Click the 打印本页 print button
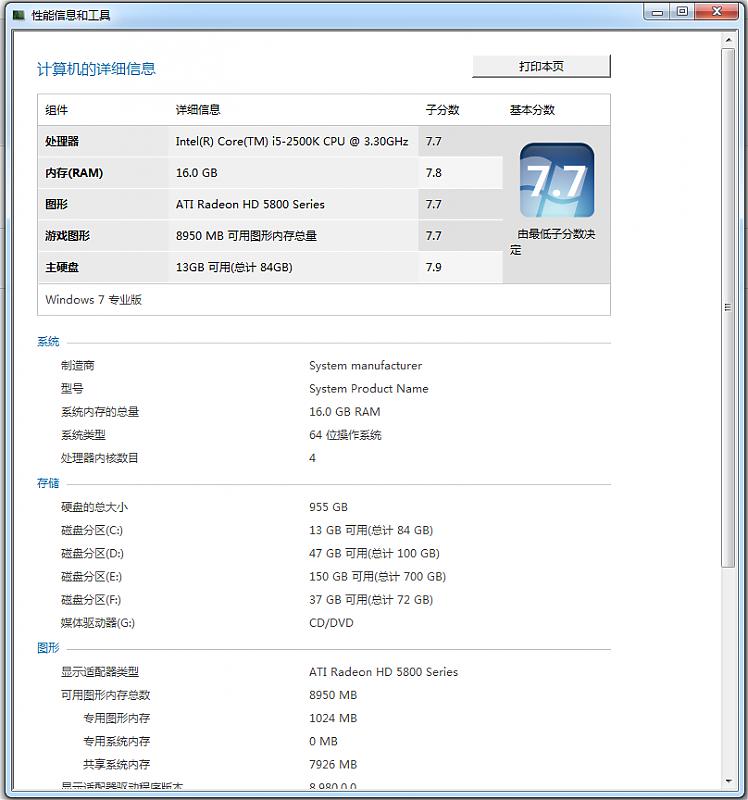748x800 pixels. [541, 66]
